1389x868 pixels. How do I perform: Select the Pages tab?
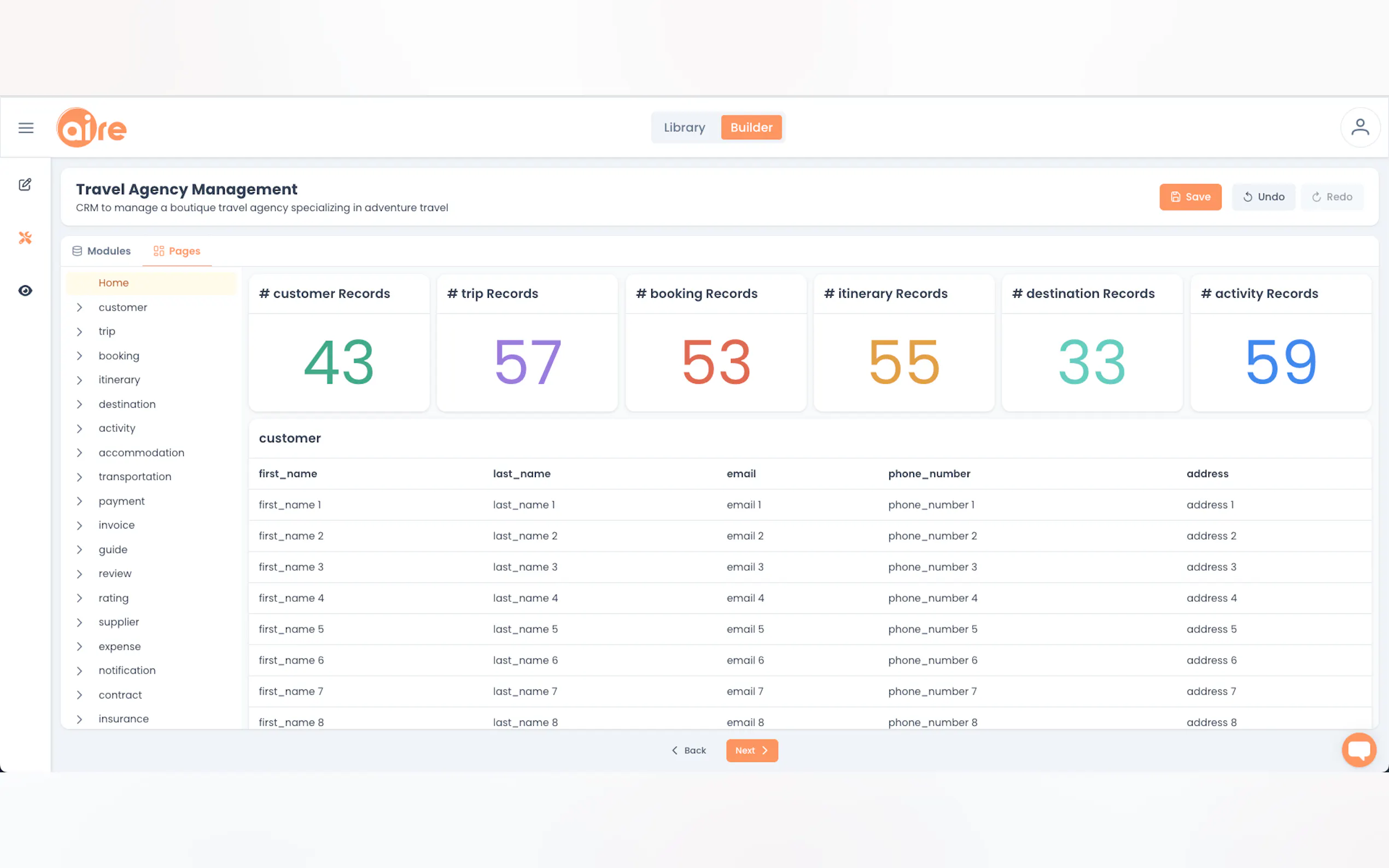pyautogui.click(x=177, y=251)
